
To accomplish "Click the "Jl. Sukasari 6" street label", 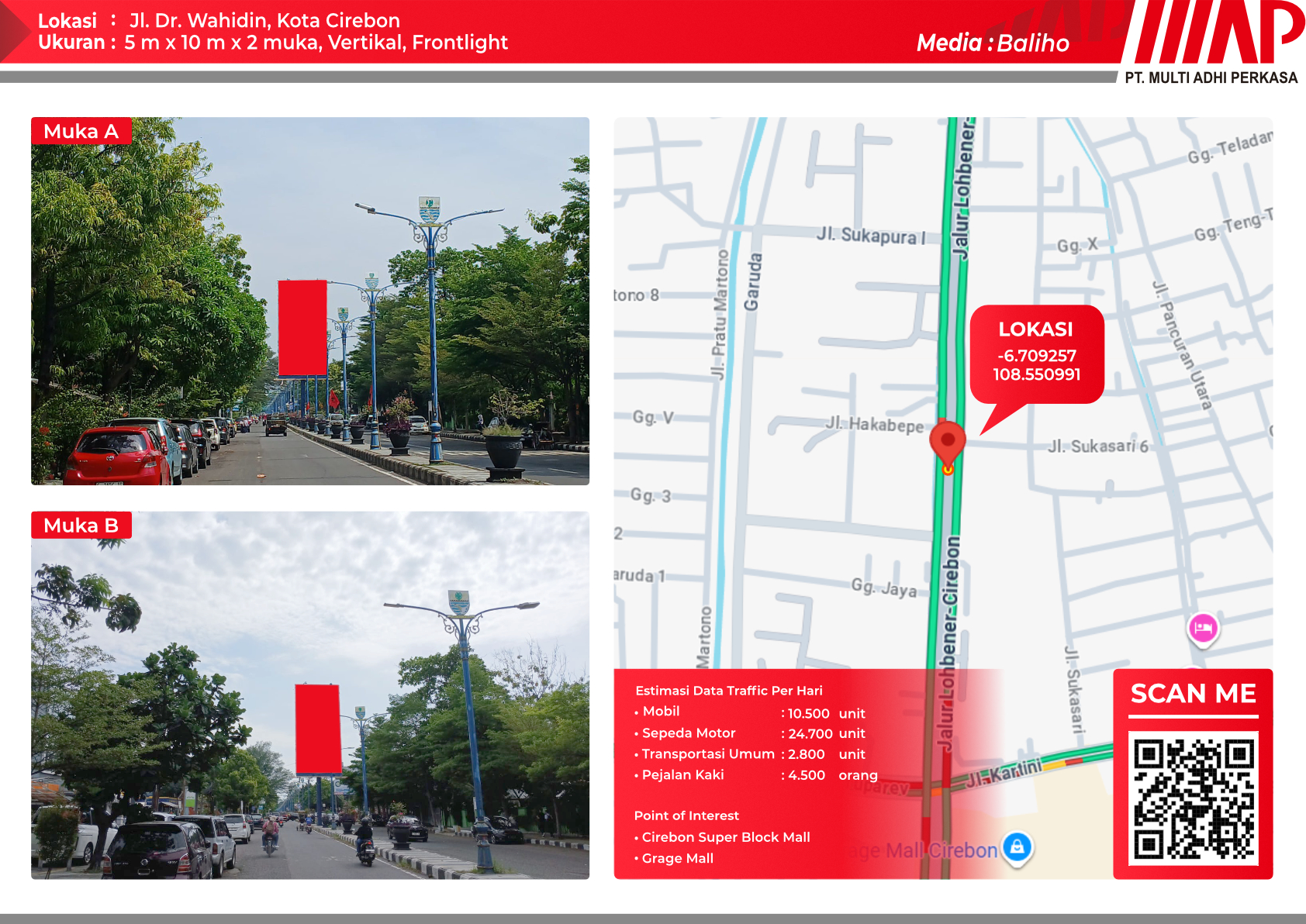I will pyautogui.click(x=1098, y=446).
